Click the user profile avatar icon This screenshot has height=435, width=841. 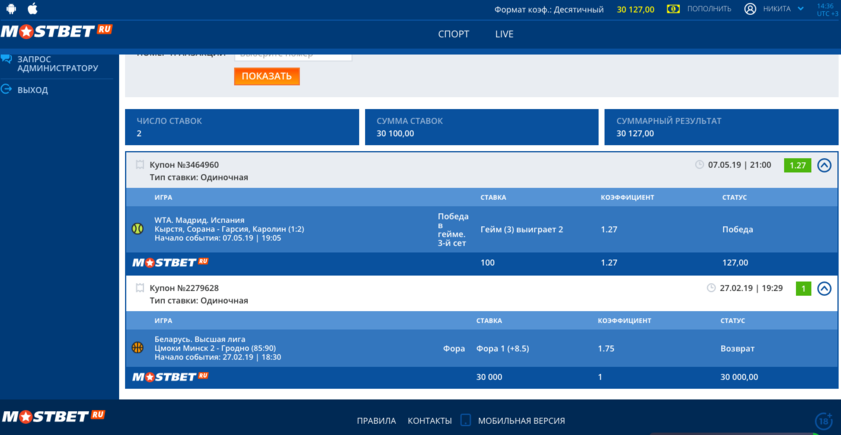tap(750, 9)
